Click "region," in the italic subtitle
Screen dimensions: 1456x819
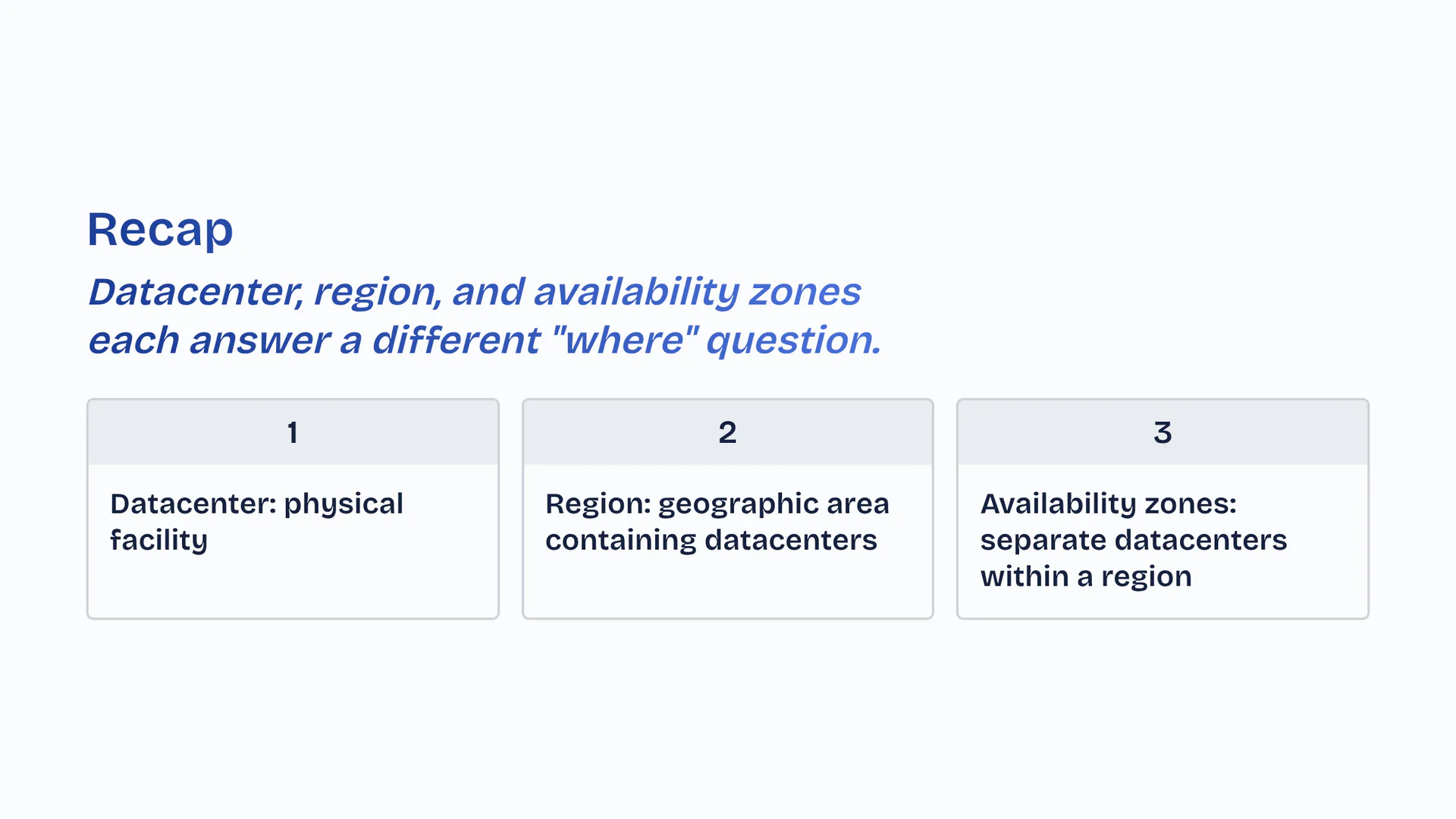[x=378, y=292]
